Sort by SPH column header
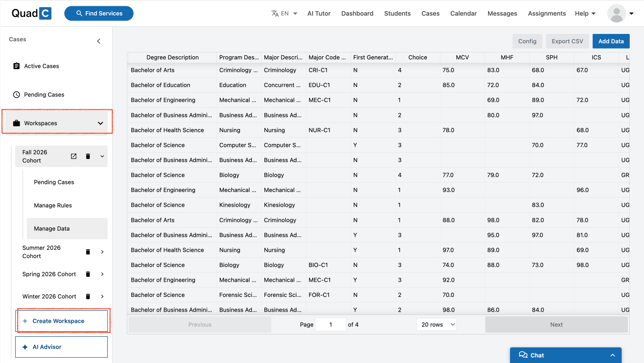This screenshot has height=363, width=644. (x=552, y=57)
